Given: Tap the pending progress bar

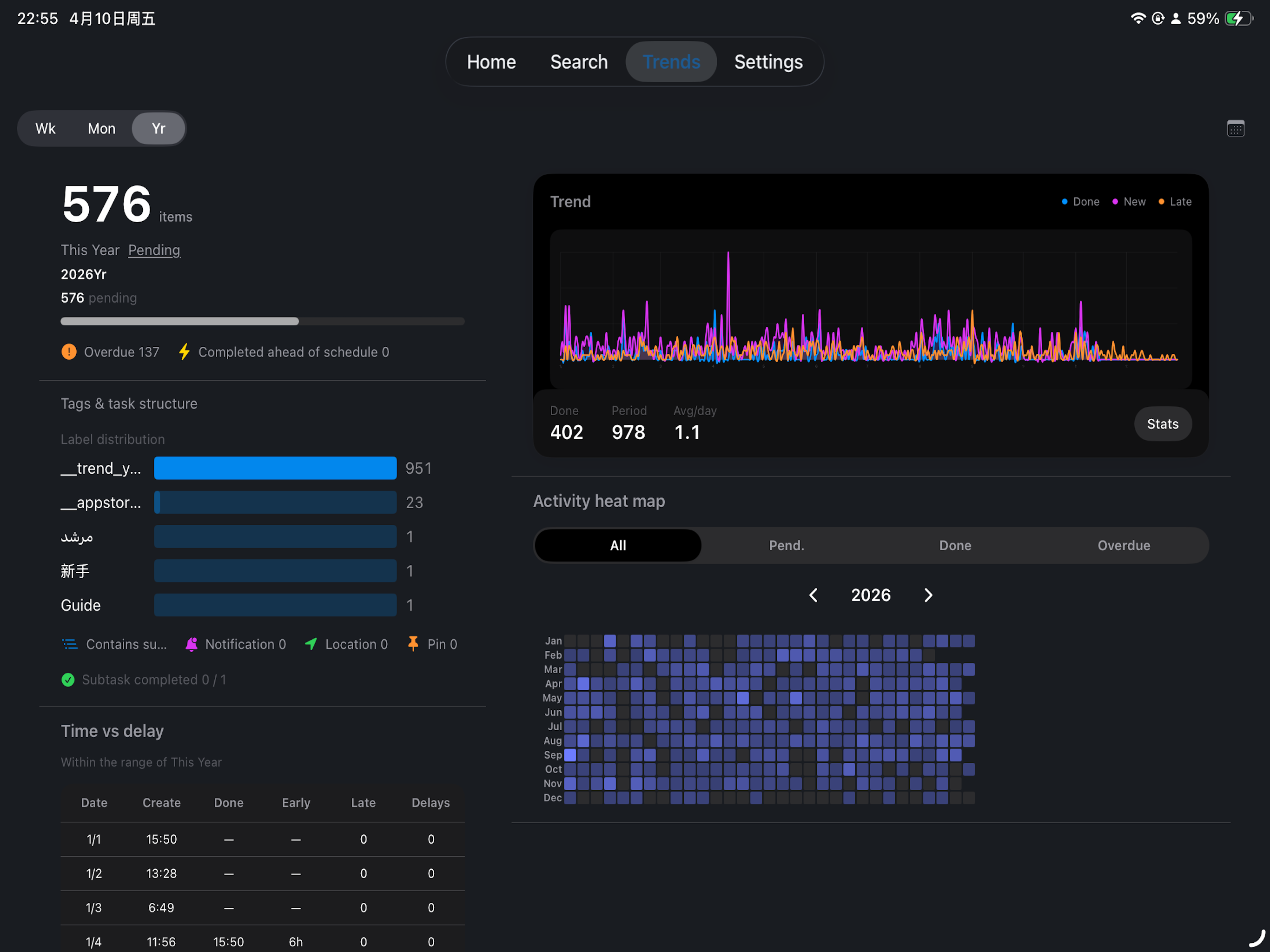Looking at the screenshot, I should (x=262, y=322).
